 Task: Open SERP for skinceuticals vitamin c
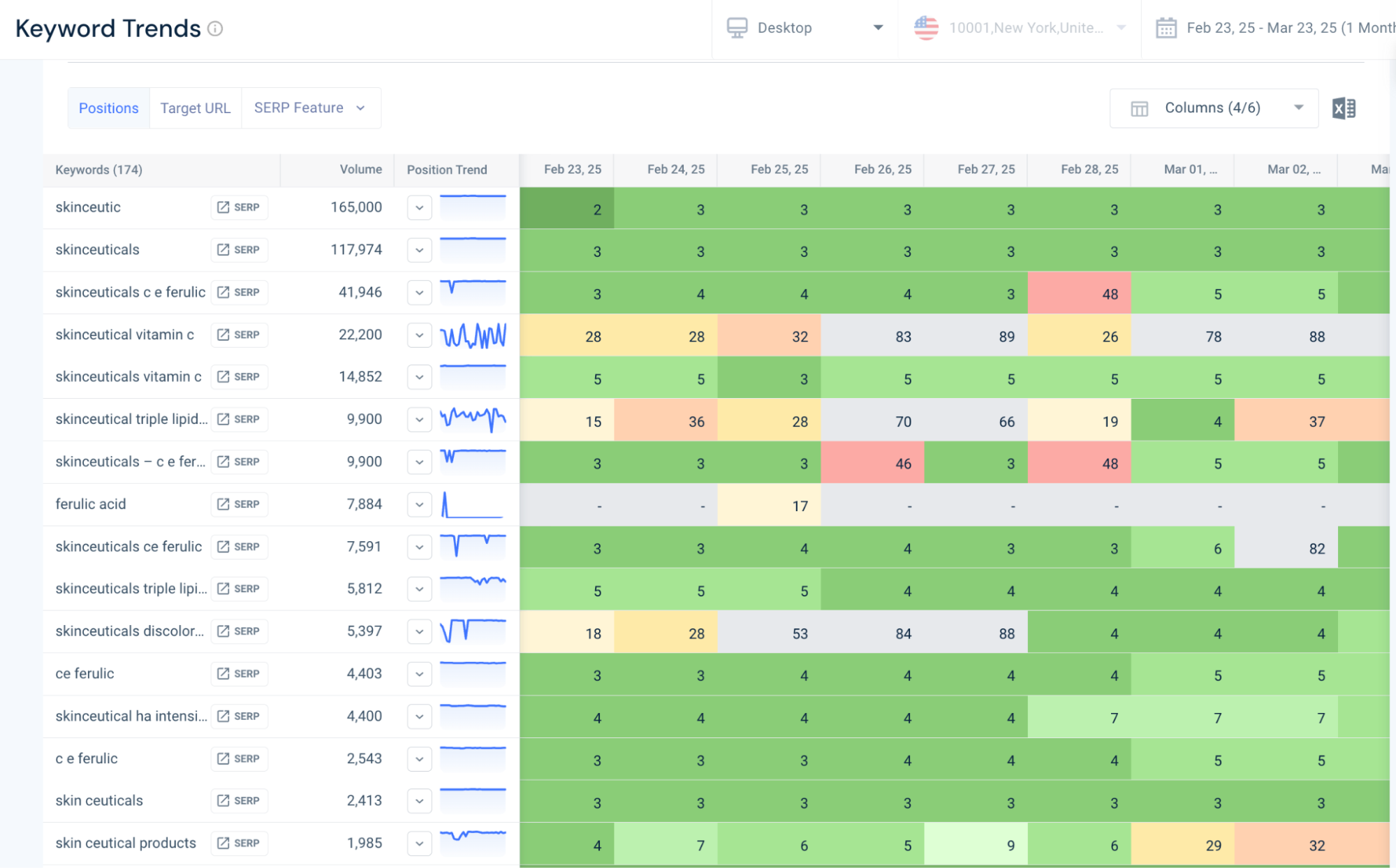click(239, 377)
